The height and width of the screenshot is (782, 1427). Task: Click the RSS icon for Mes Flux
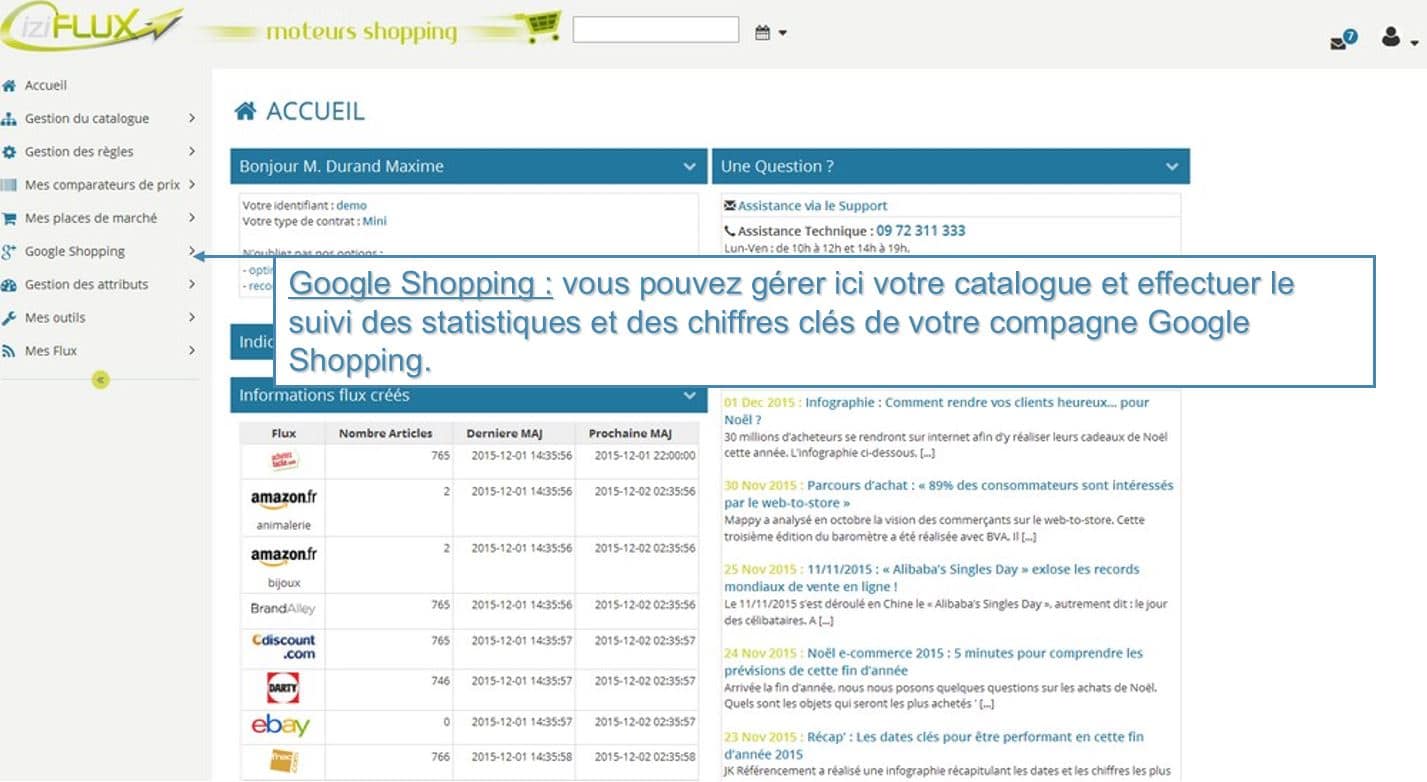tap(9, 351)
